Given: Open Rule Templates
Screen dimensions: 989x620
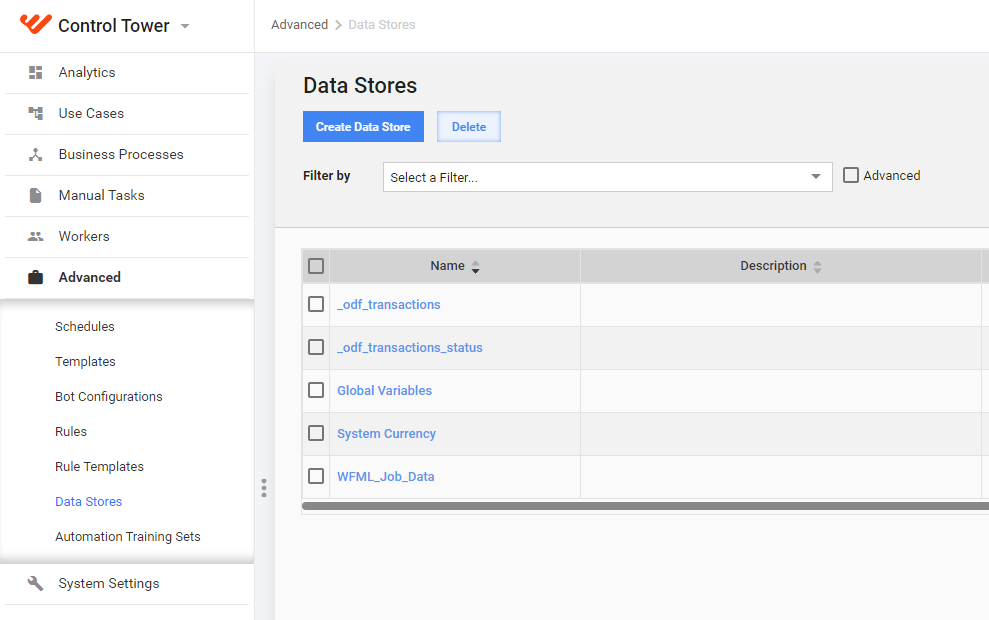Looking at the screenshot, I should click(x=99, y=467).
